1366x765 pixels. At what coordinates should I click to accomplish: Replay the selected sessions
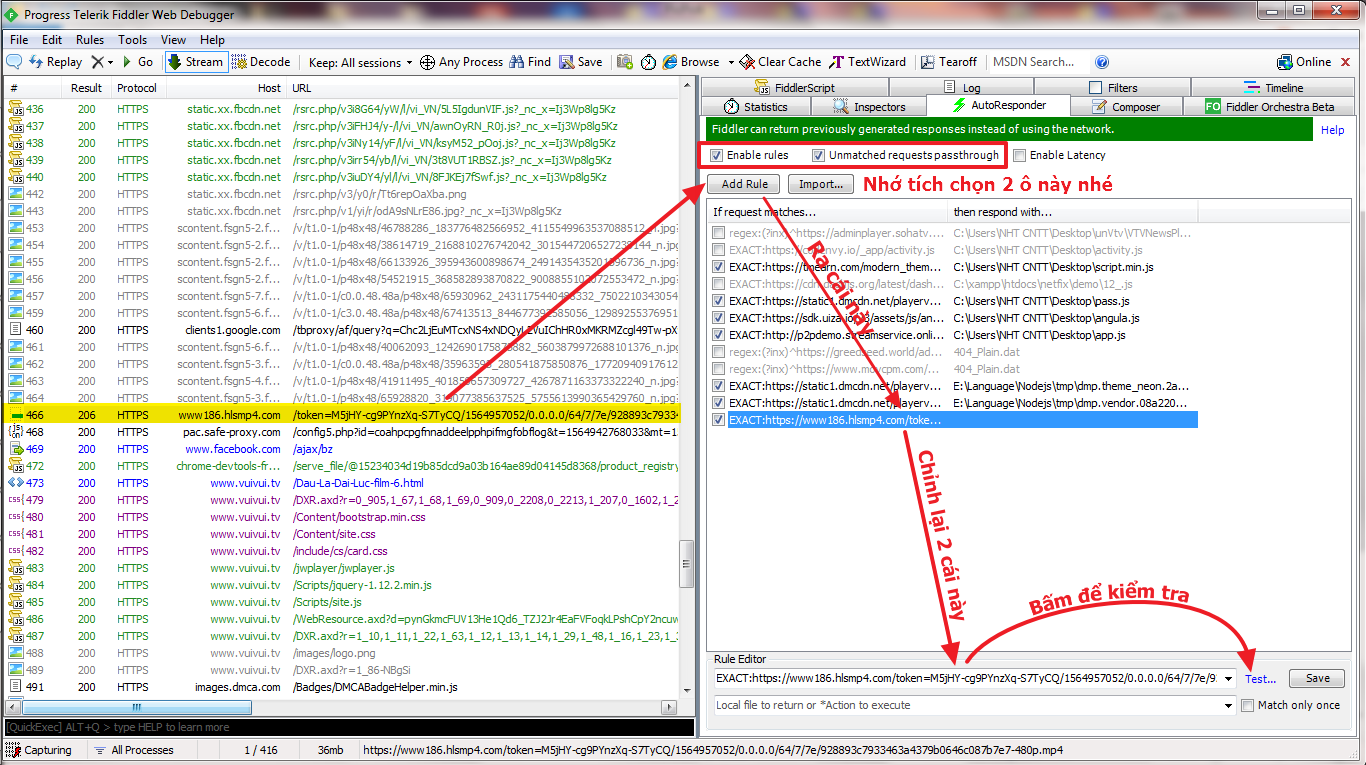(x=56, y=62)
